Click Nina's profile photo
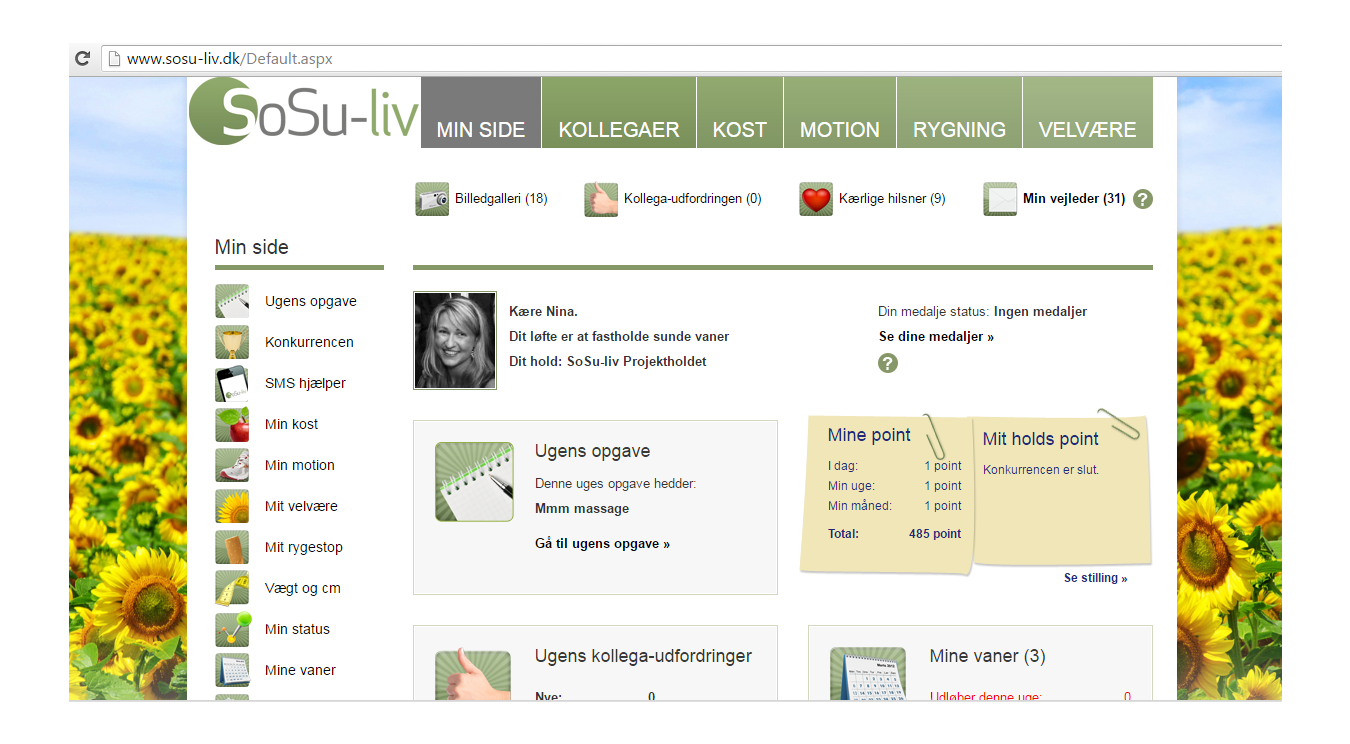 pos(455,340)
